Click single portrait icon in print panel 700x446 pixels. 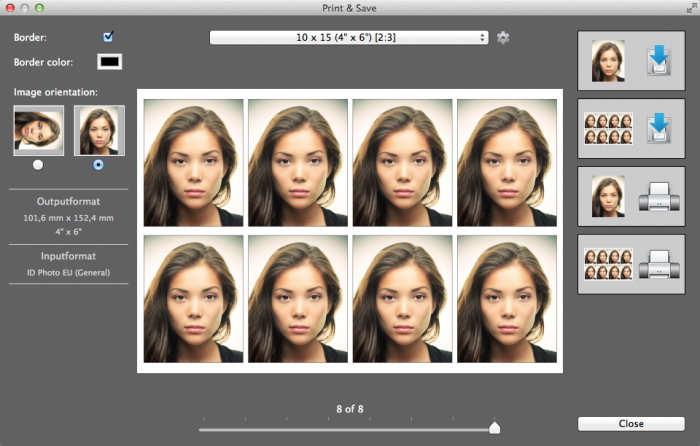point(608,198)
